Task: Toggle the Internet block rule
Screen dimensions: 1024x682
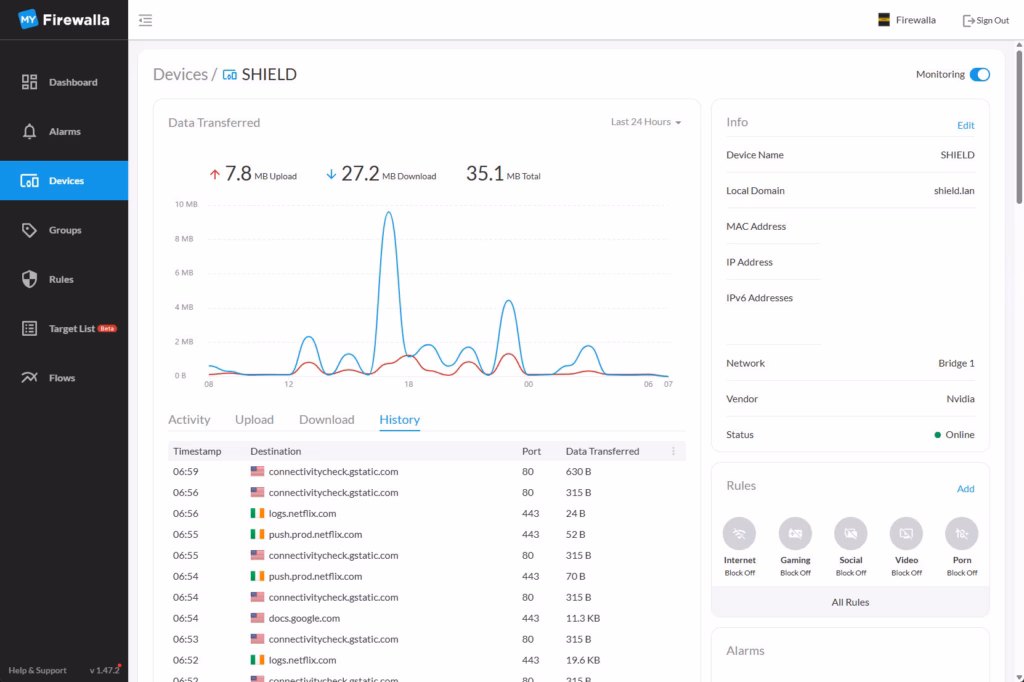Action: click(x=739, y=534)
